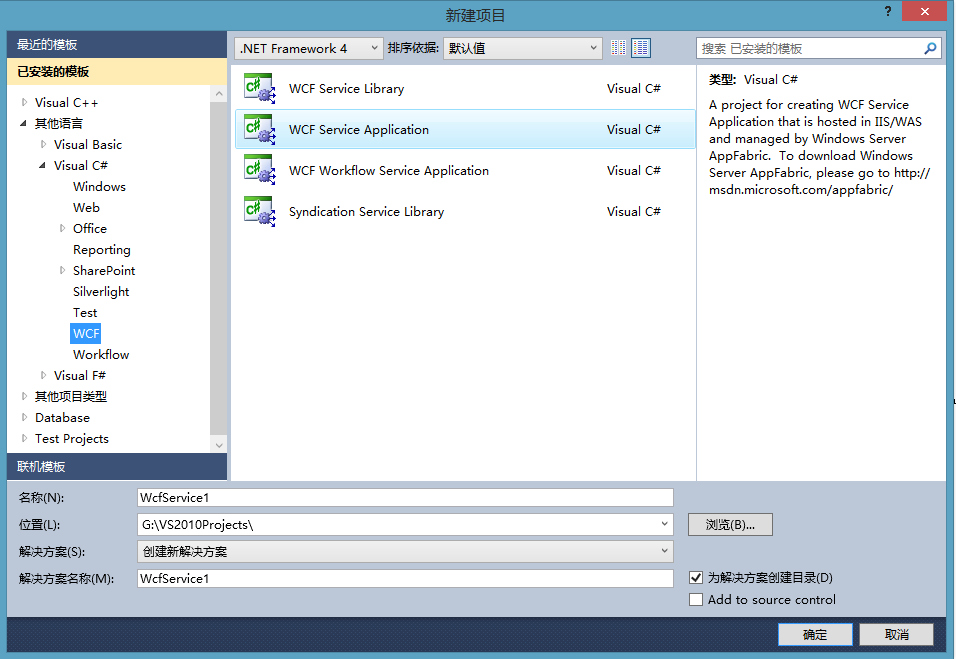Screen dimensions: 956x659
Task: Collapse the Visual C# tree node
Action: (43, 165)
